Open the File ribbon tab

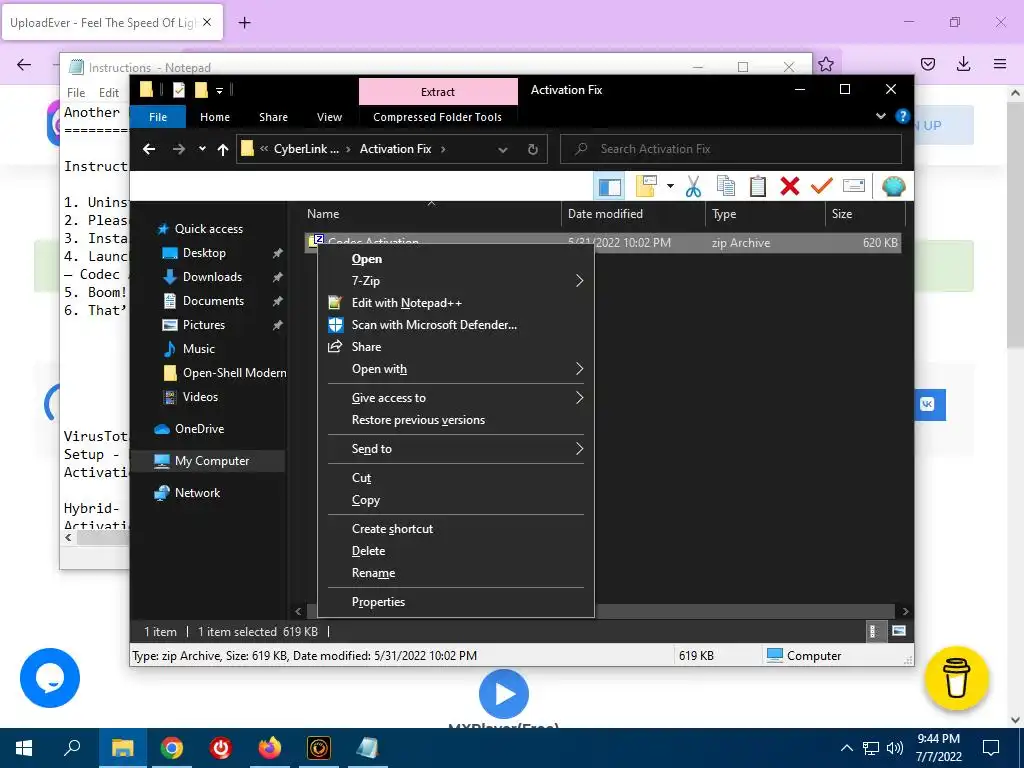158,117
